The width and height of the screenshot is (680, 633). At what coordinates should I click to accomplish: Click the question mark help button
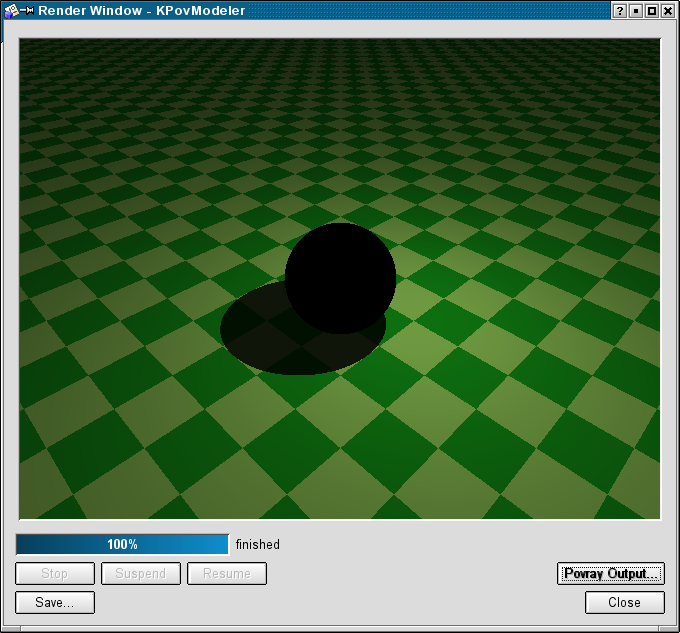coord(620,10)
